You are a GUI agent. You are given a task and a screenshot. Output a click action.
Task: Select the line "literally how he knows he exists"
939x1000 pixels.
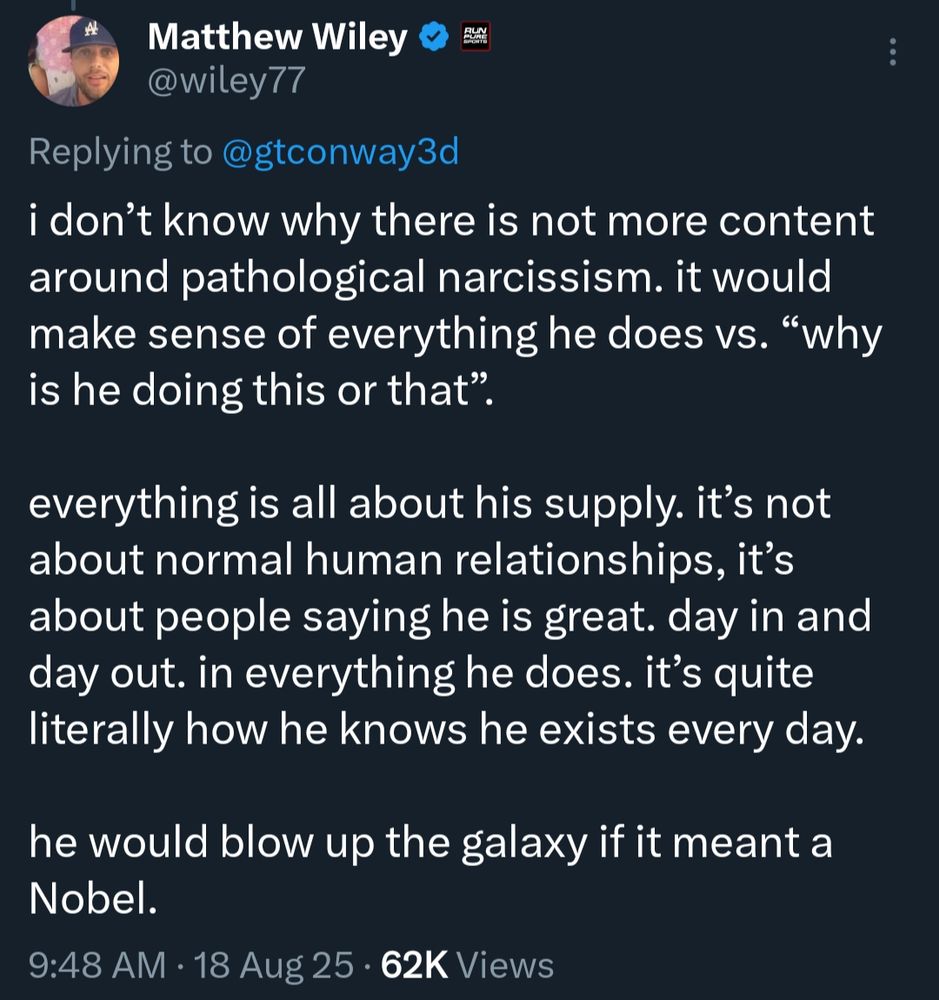447,730
